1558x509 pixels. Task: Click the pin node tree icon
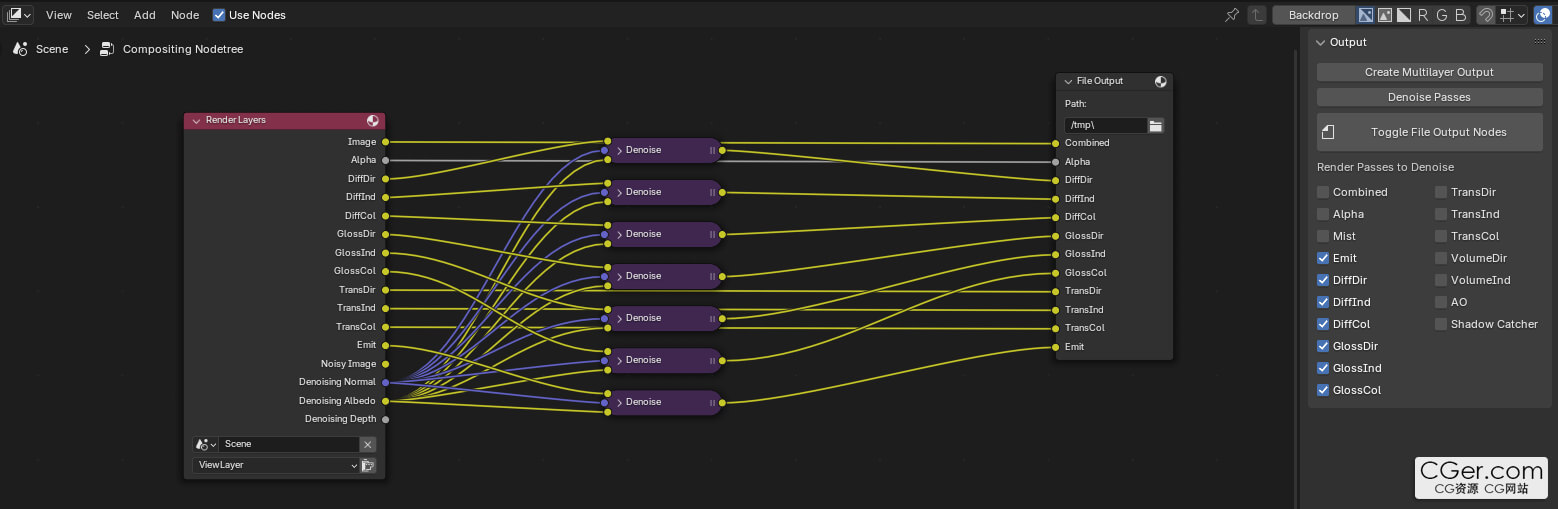[1232, 15]
